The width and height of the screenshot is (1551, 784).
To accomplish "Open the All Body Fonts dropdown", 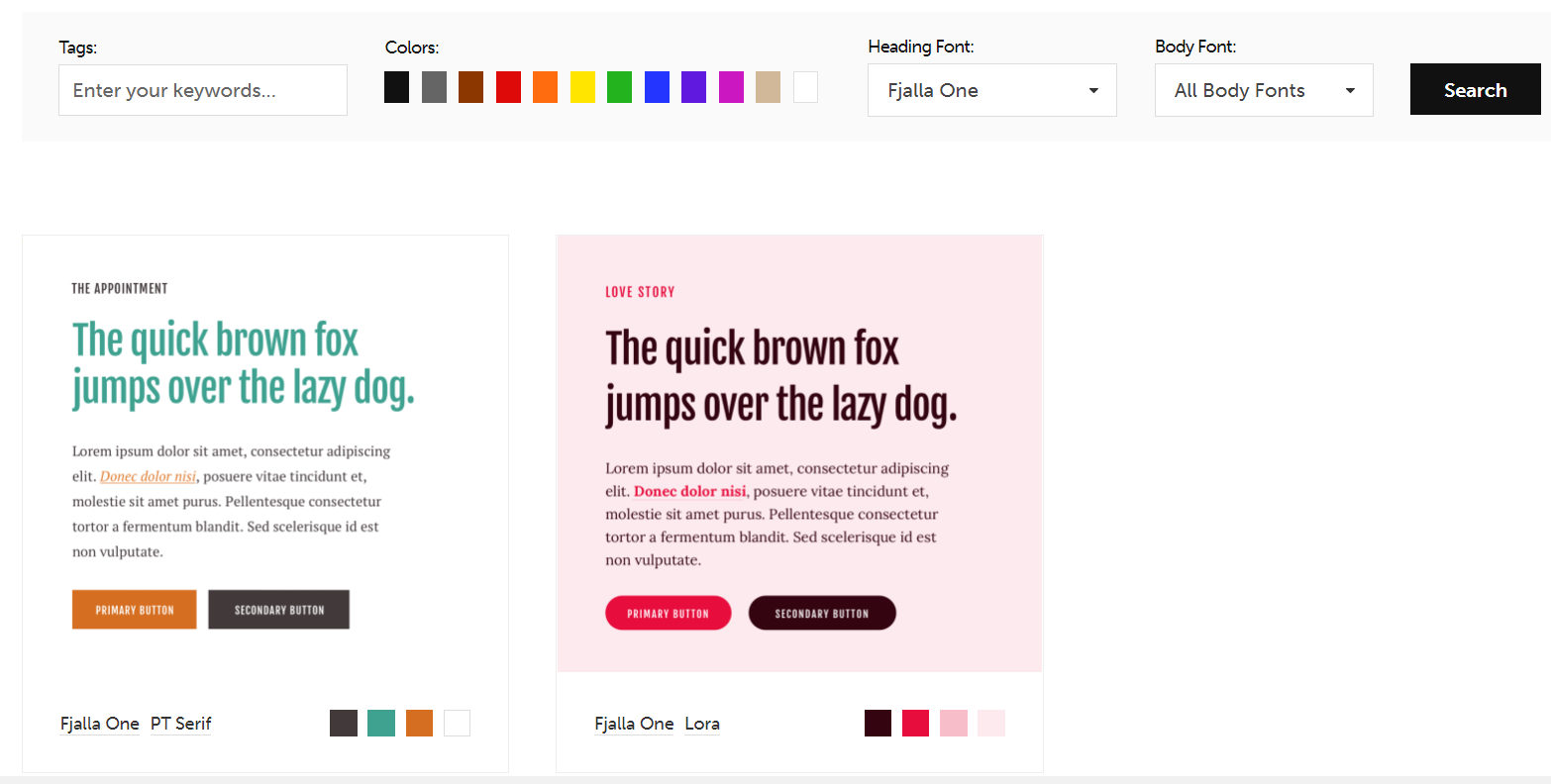I will tap(1263, 90).
